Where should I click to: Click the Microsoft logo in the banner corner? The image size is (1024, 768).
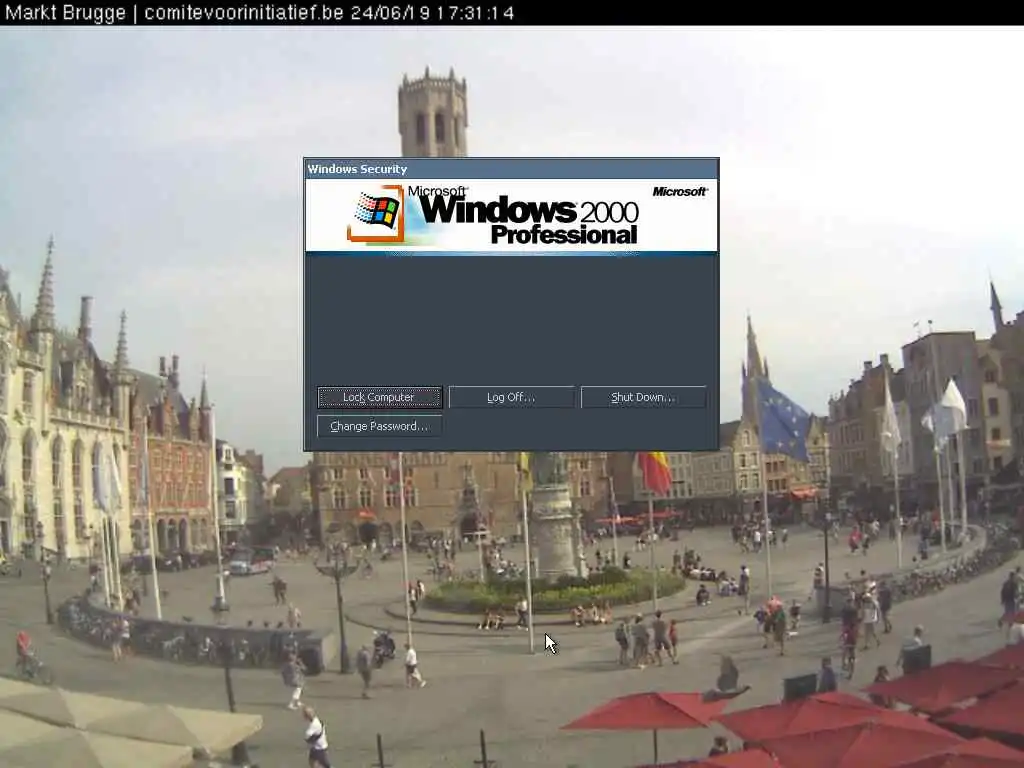[679, 191]
